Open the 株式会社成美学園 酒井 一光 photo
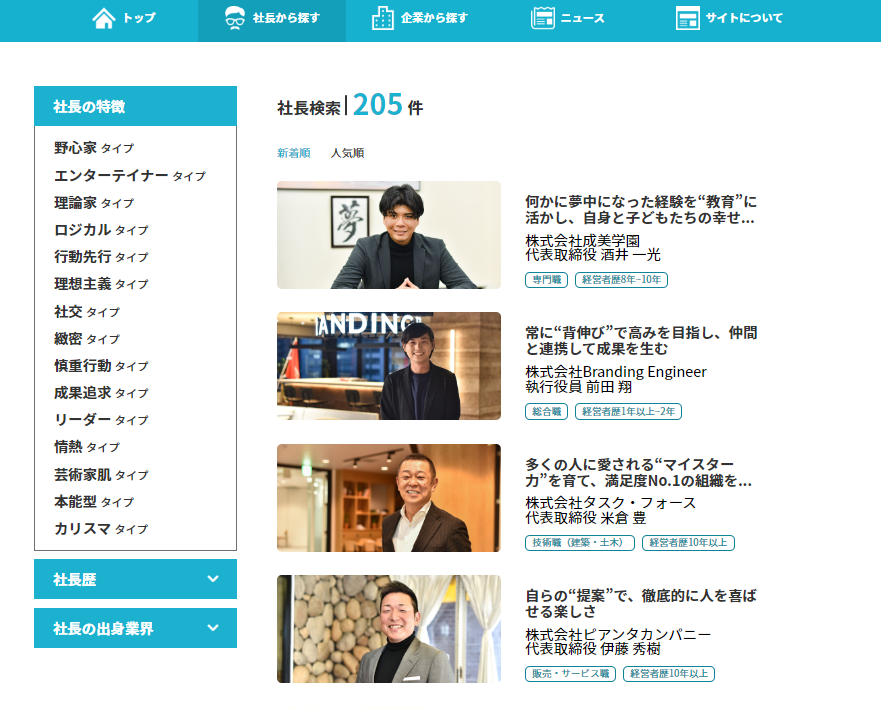Image resolution: width=881 pixels, height=710 pixels. tap(388, 235)
